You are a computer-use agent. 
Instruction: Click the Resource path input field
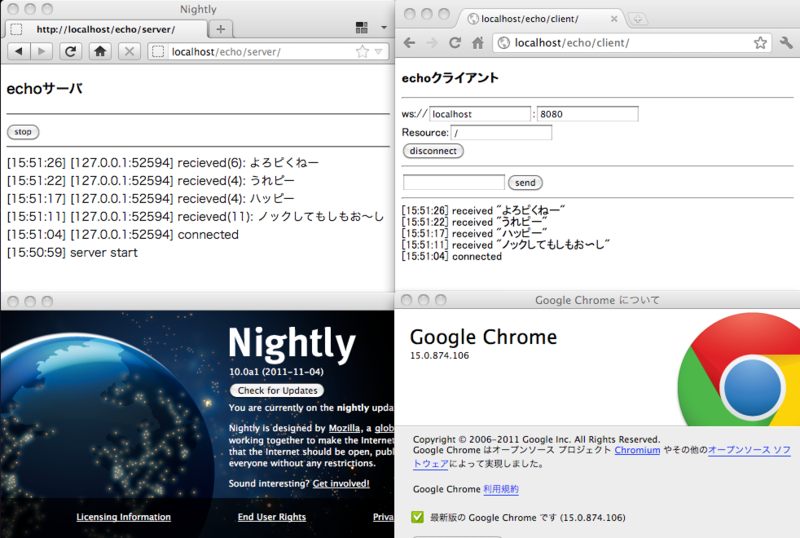point(501,133)
